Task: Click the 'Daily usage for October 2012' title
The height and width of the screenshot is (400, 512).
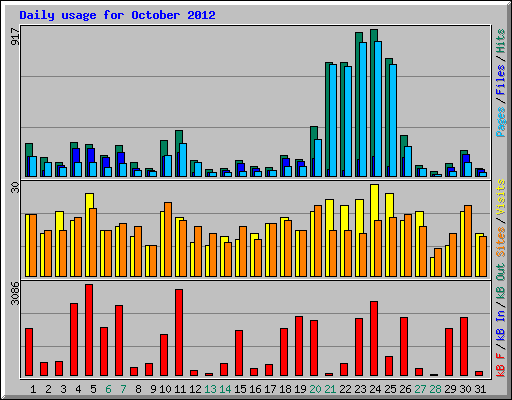Action: [117, 15]
